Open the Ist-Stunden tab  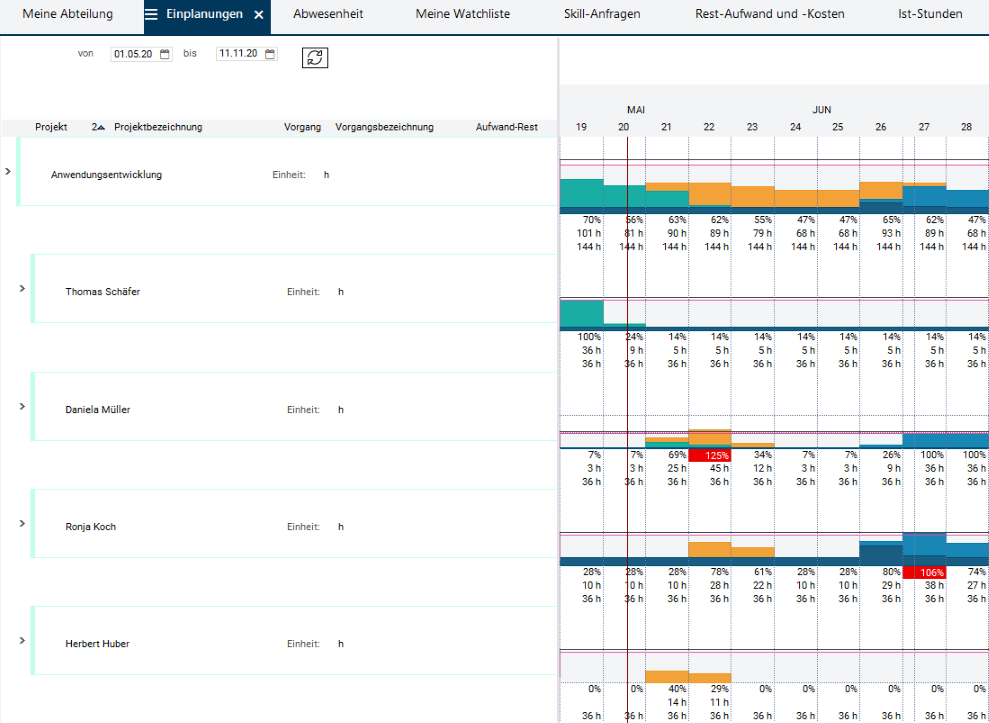(x=930, y=15)
